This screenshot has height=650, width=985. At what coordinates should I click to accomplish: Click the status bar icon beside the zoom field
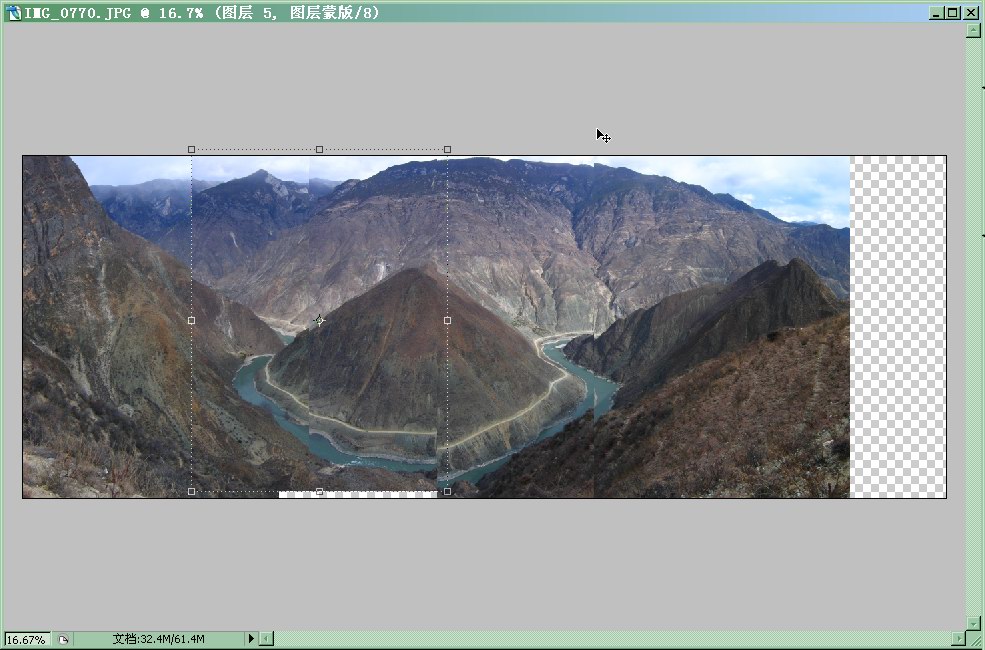(62, 639)
